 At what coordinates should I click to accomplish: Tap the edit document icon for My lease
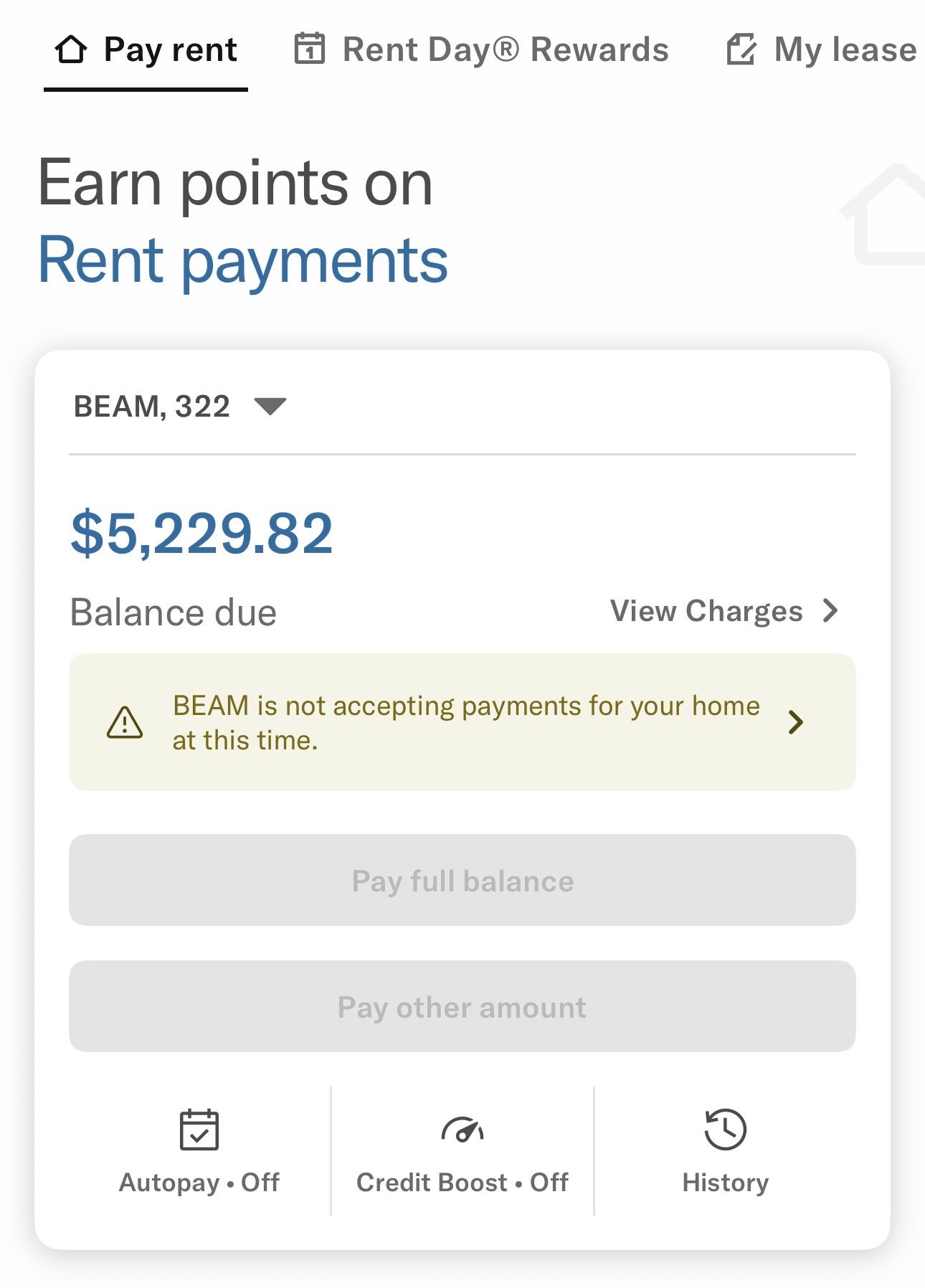coord(741,49)
